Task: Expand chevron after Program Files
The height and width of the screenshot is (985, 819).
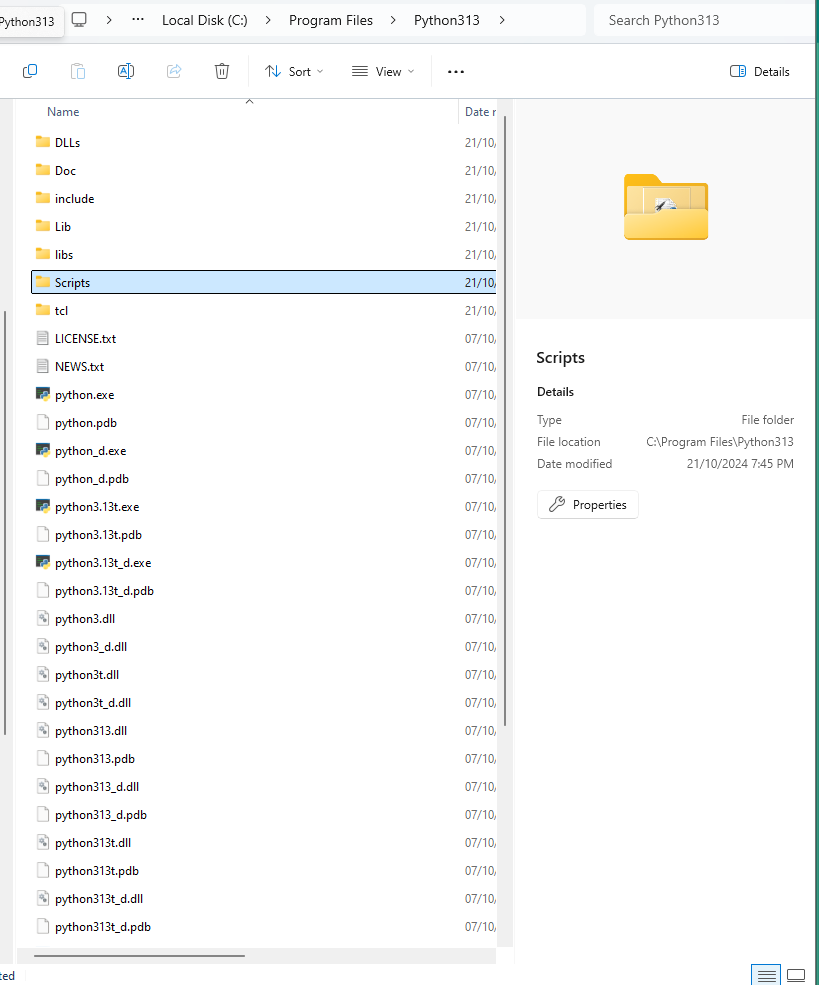Action: click(x=393, y=20)
